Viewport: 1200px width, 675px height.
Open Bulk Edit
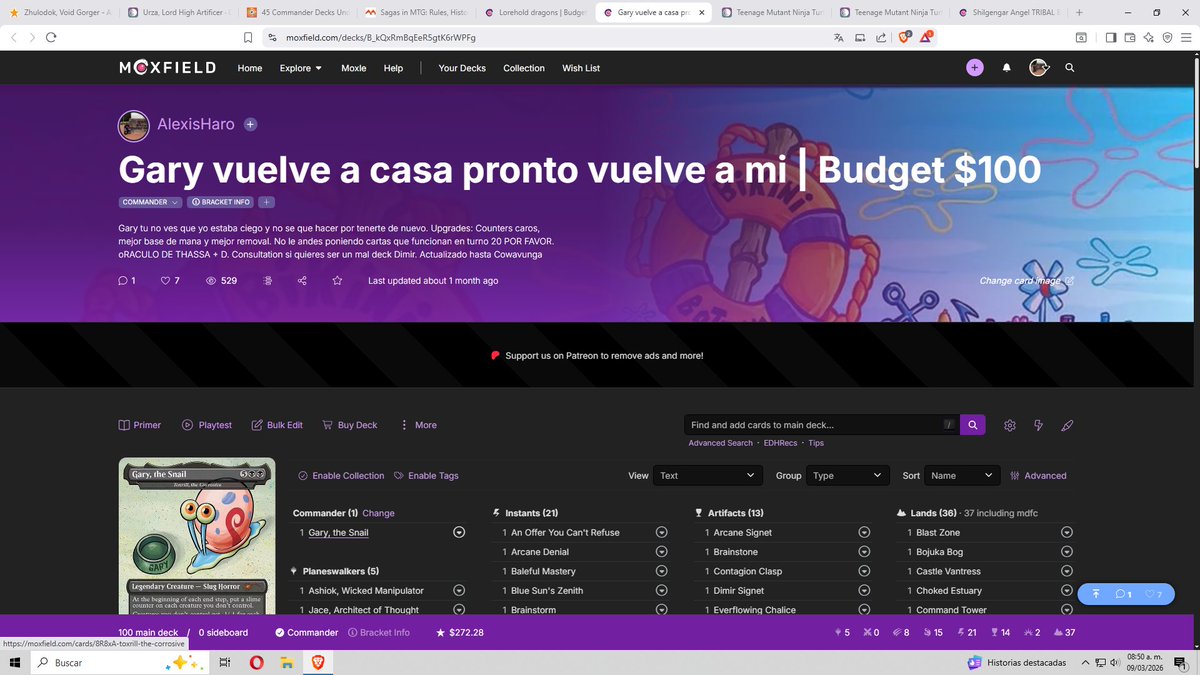277,425
